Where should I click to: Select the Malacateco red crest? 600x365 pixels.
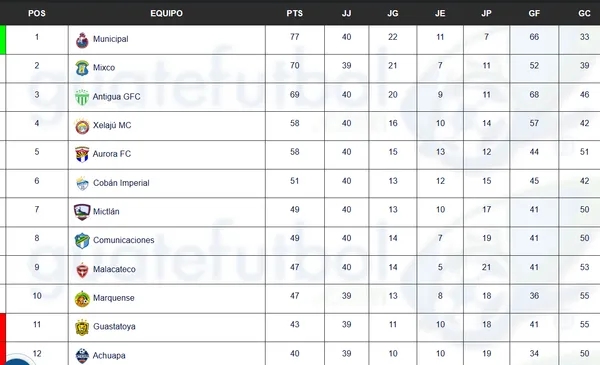coord(82,270)
